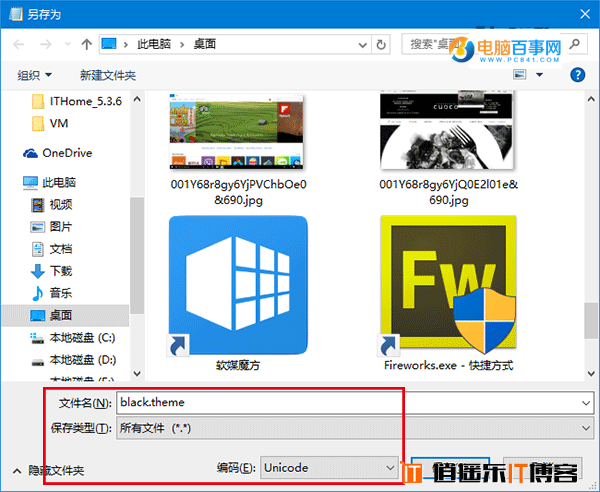Go up one folder level arrow
The height and width of the screenshot is (492, 600).
coord(86,44)
